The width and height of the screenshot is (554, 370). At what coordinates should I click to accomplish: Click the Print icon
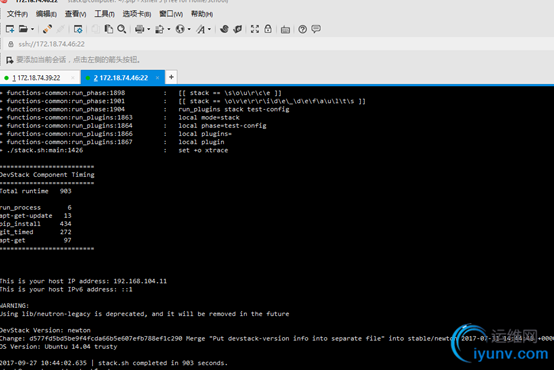(x=140, y=29)
